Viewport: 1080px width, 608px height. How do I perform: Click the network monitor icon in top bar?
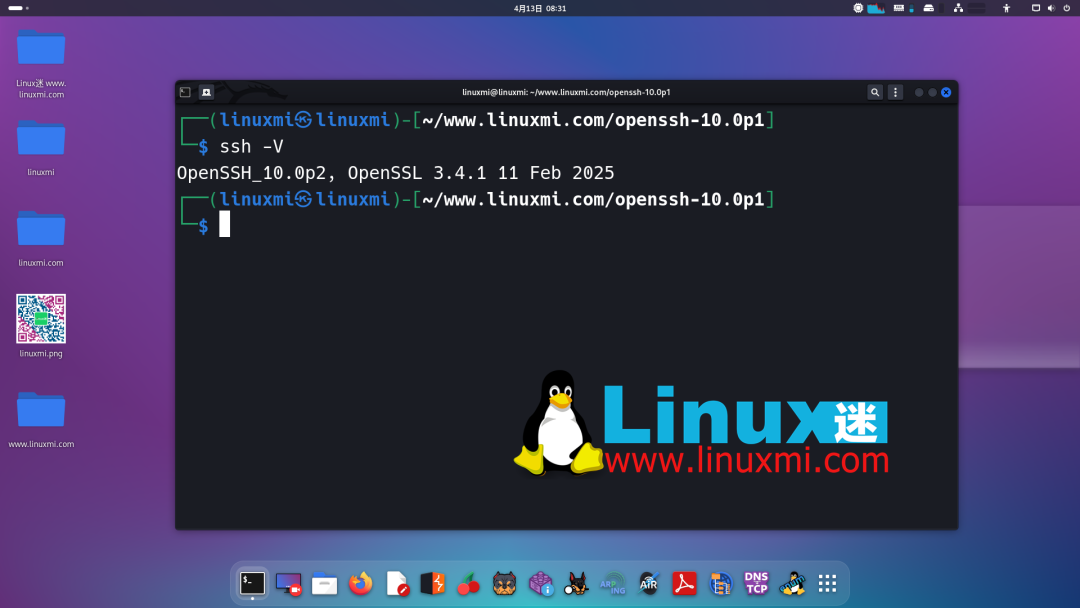tap(958, 8)
